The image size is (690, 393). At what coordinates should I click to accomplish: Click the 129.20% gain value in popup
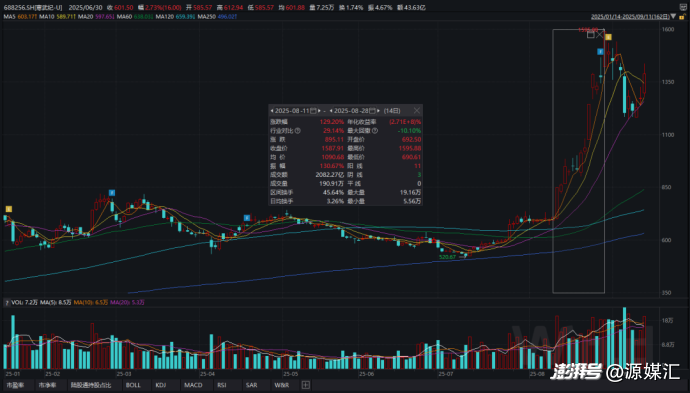[332, 122]
